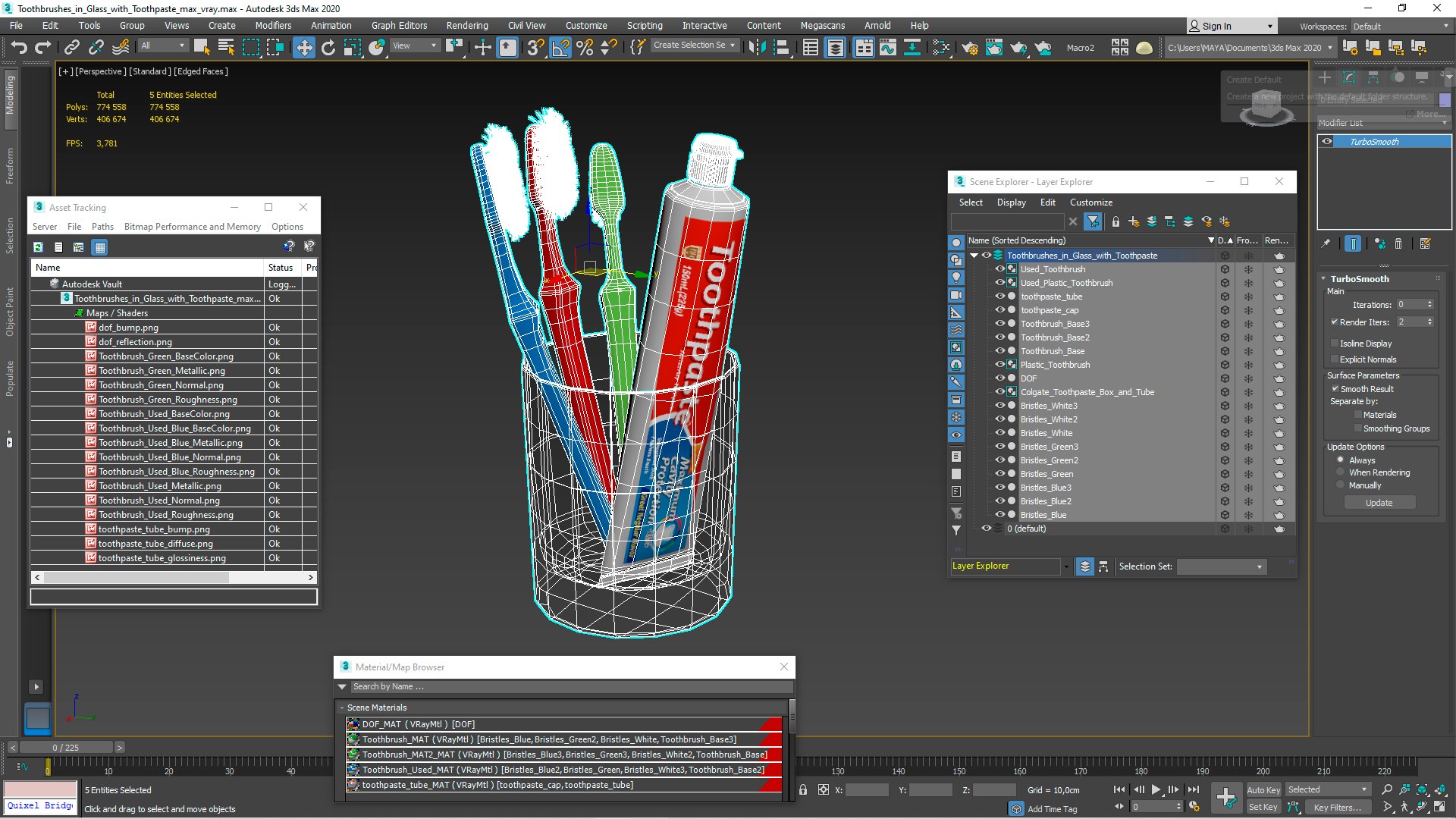Open the Graph Editors menu
This screenshot has height=819, width=1456.
pyautogui.click(x=399, y=25)
